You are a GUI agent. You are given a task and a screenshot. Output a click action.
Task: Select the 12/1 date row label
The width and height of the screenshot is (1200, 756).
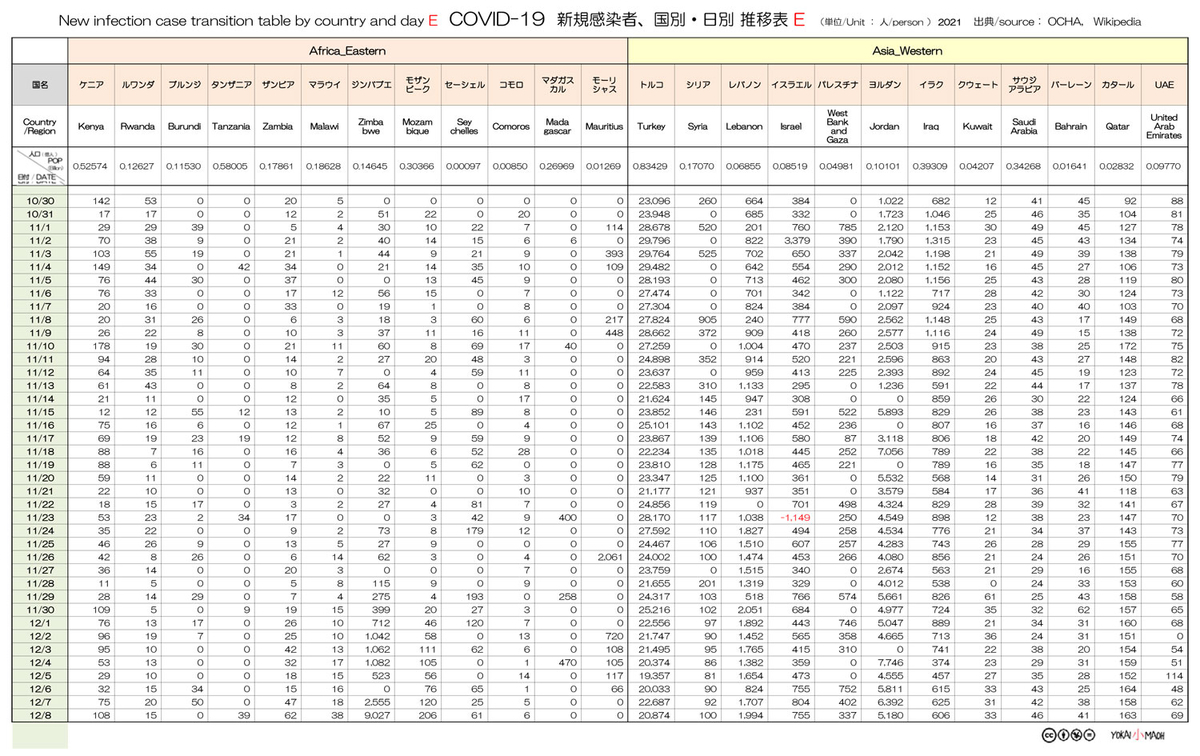41,622
